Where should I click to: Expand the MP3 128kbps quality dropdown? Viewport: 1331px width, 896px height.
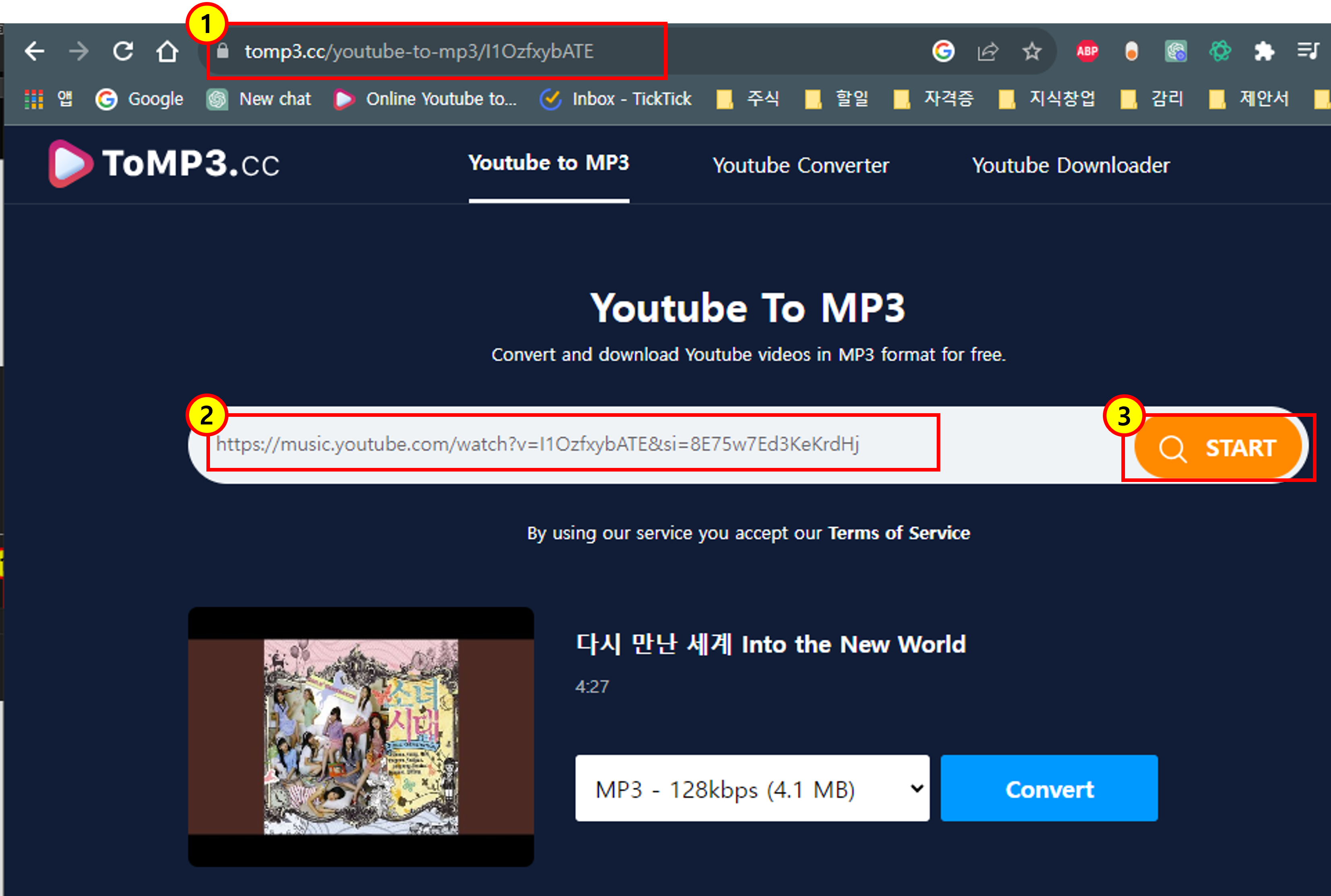[x=752, y=789]
